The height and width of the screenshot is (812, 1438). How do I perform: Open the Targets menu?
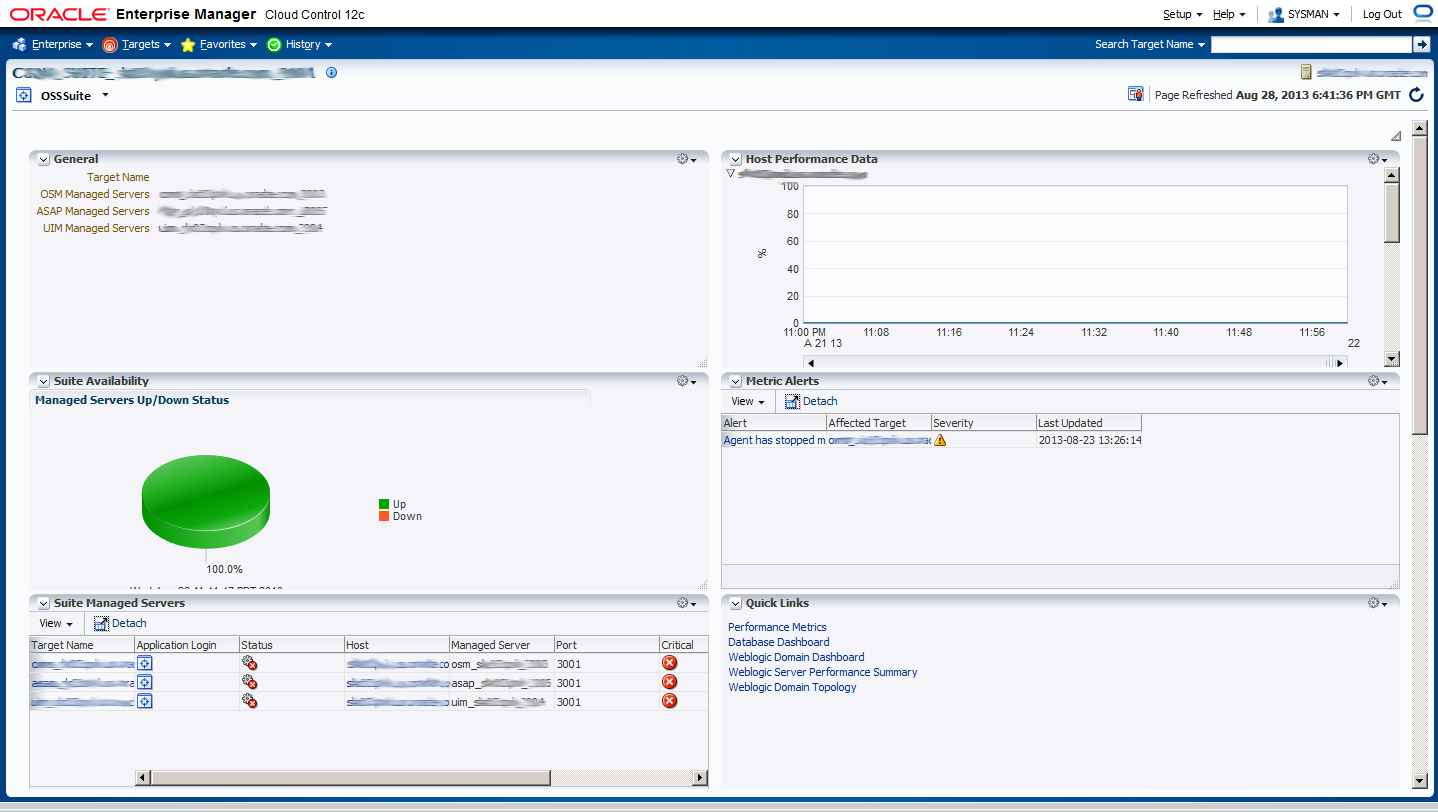coord(137,44)
